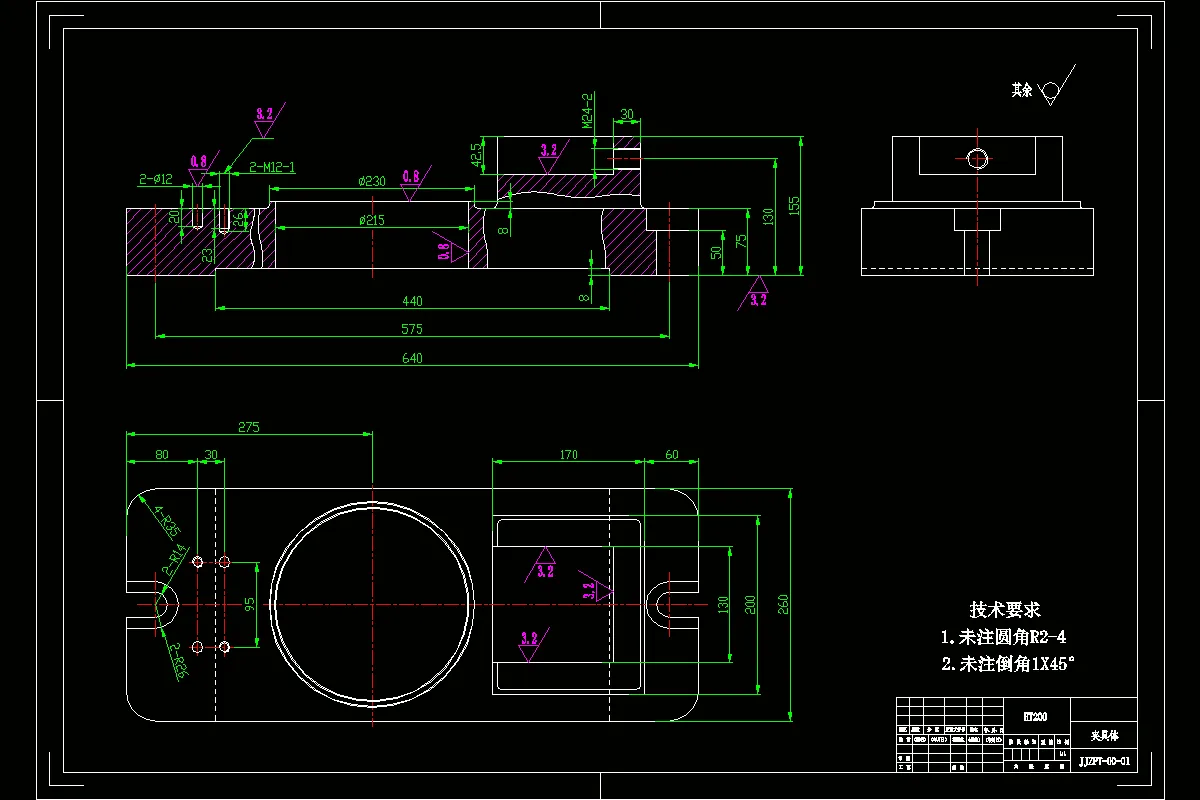Click the M24-2 thread callout

point(587,110)
